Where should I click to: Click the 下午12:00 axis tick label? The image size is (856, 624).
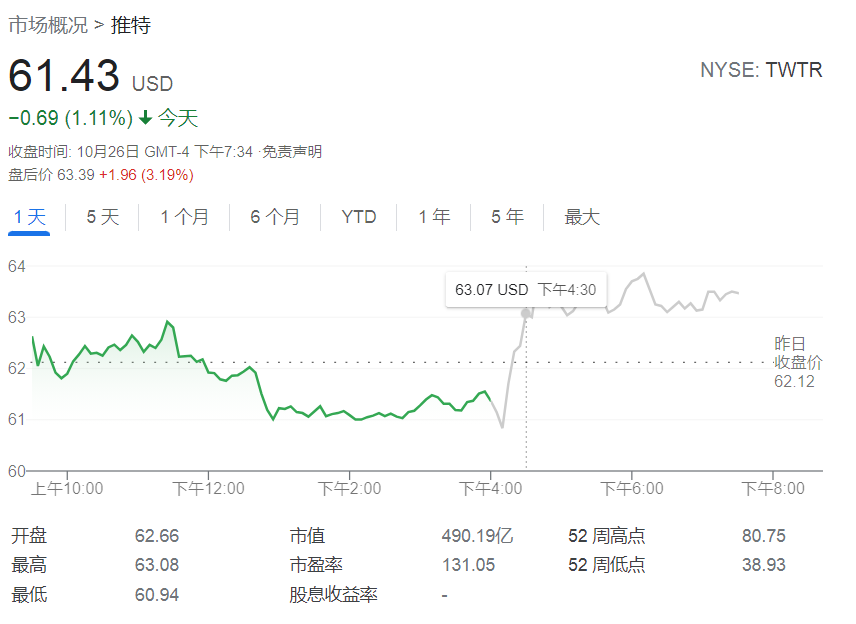(x=209, y=488)
